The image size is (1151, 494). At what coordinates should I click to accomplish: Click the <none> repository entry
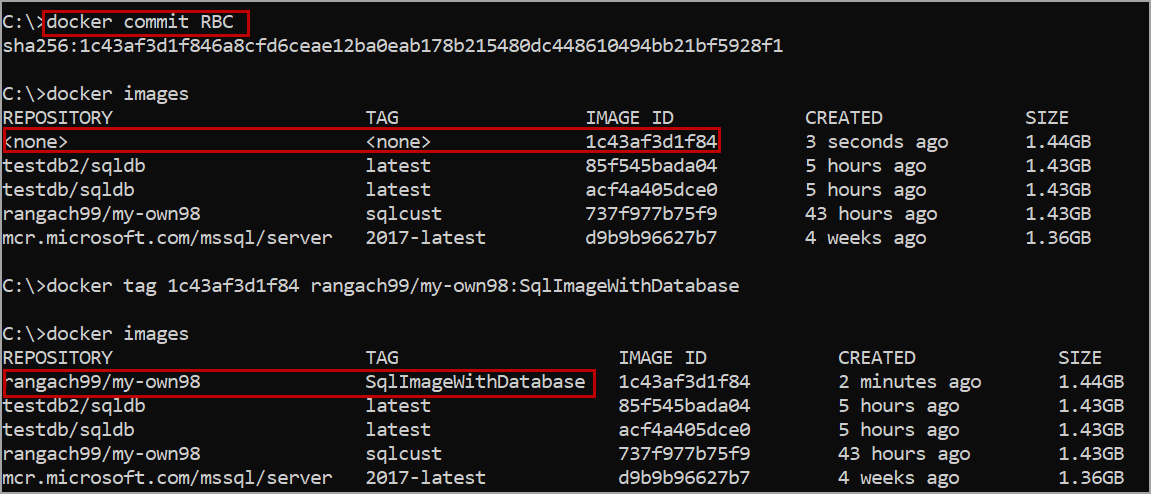point(36,142)
